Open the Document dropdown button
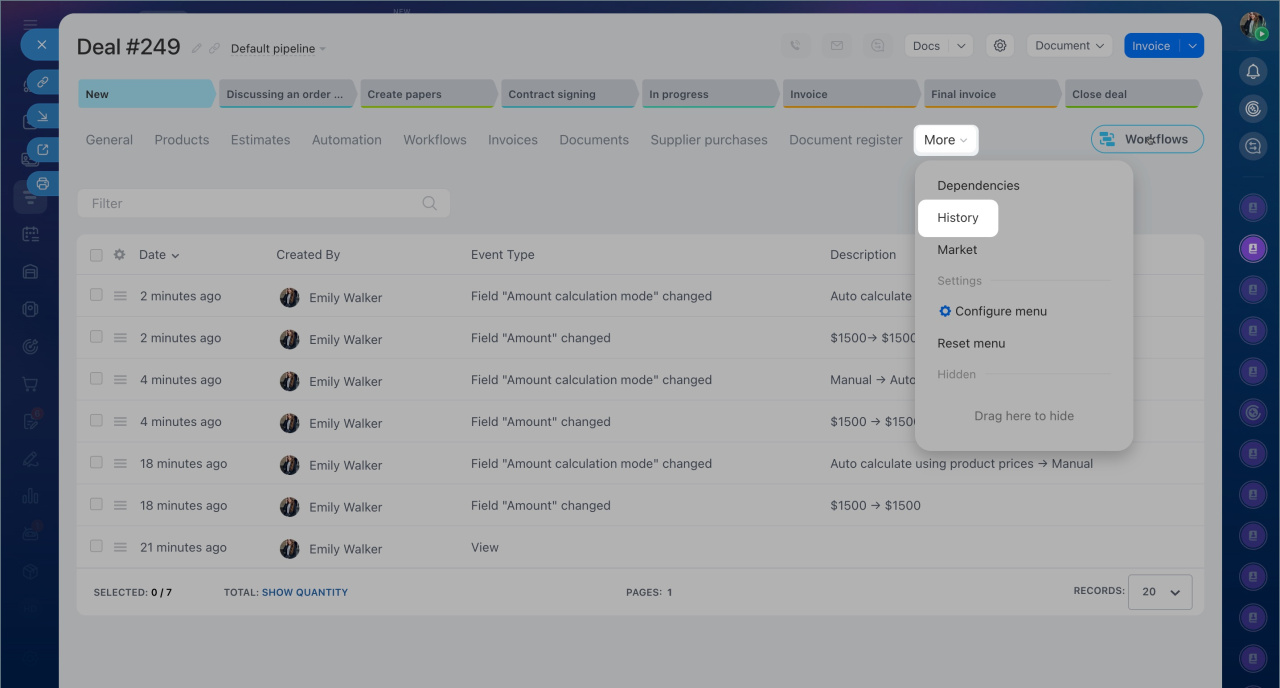Viewport: 1280px width, 688px height. (x=1069, y=46)
